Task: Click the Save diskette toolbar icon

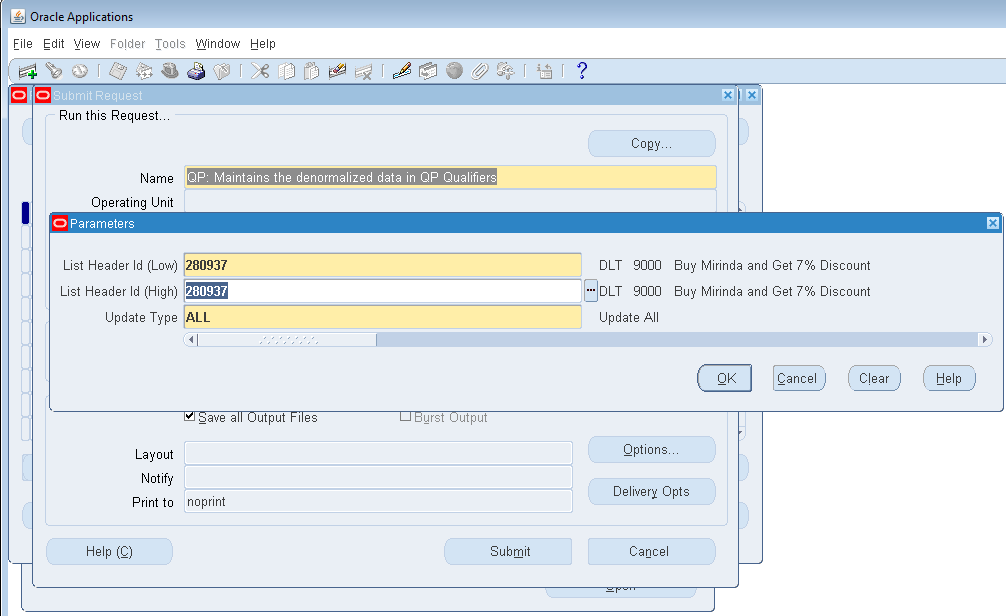Action: pos(118,71)
